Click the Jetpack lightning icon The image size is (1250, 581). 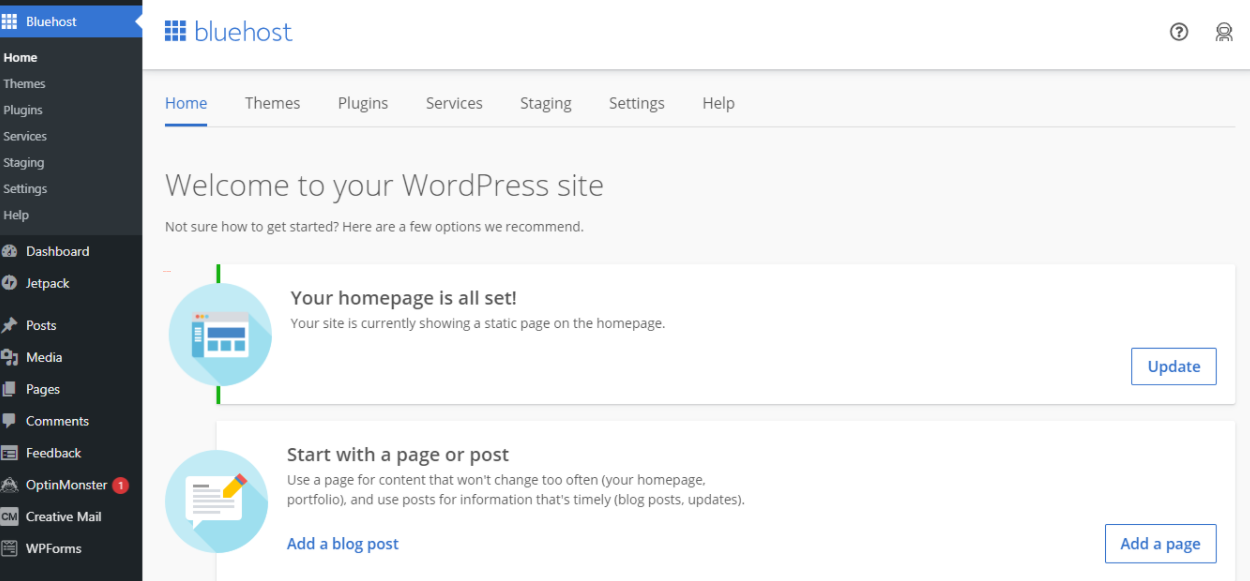9,283
